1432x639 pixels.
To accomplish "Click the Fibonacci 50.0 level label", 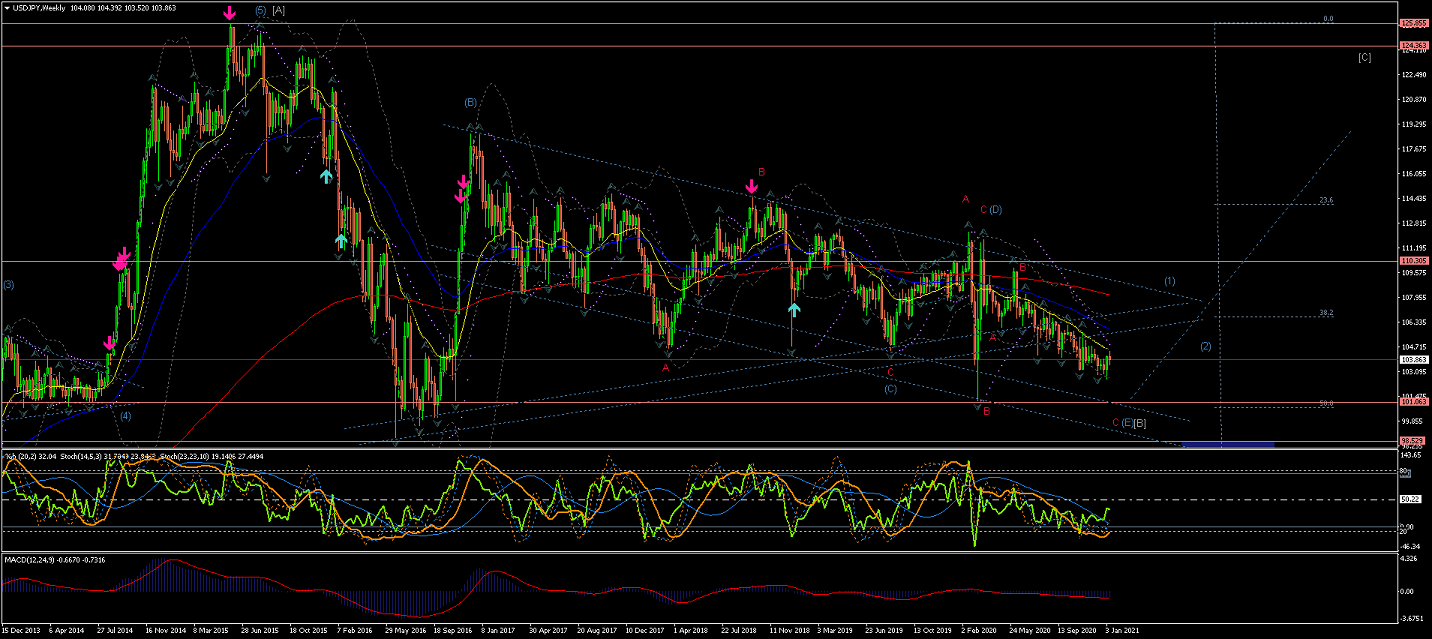I will coord(1326,403).
